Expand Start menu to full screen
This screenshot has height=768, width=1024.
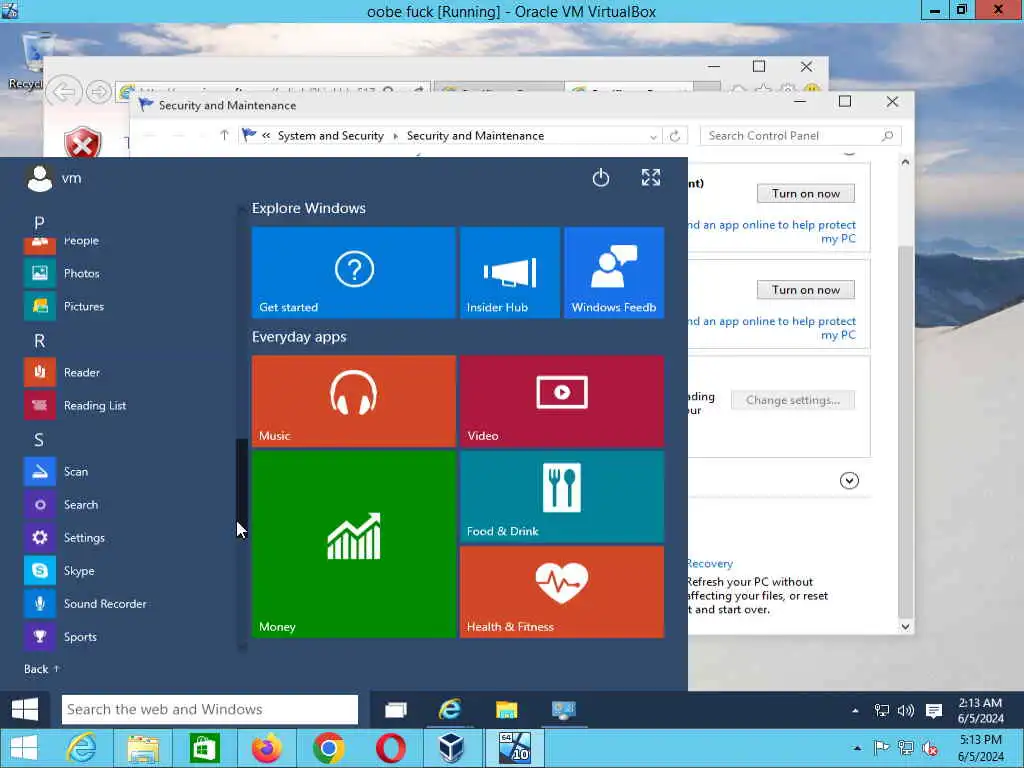click(650, 178)
